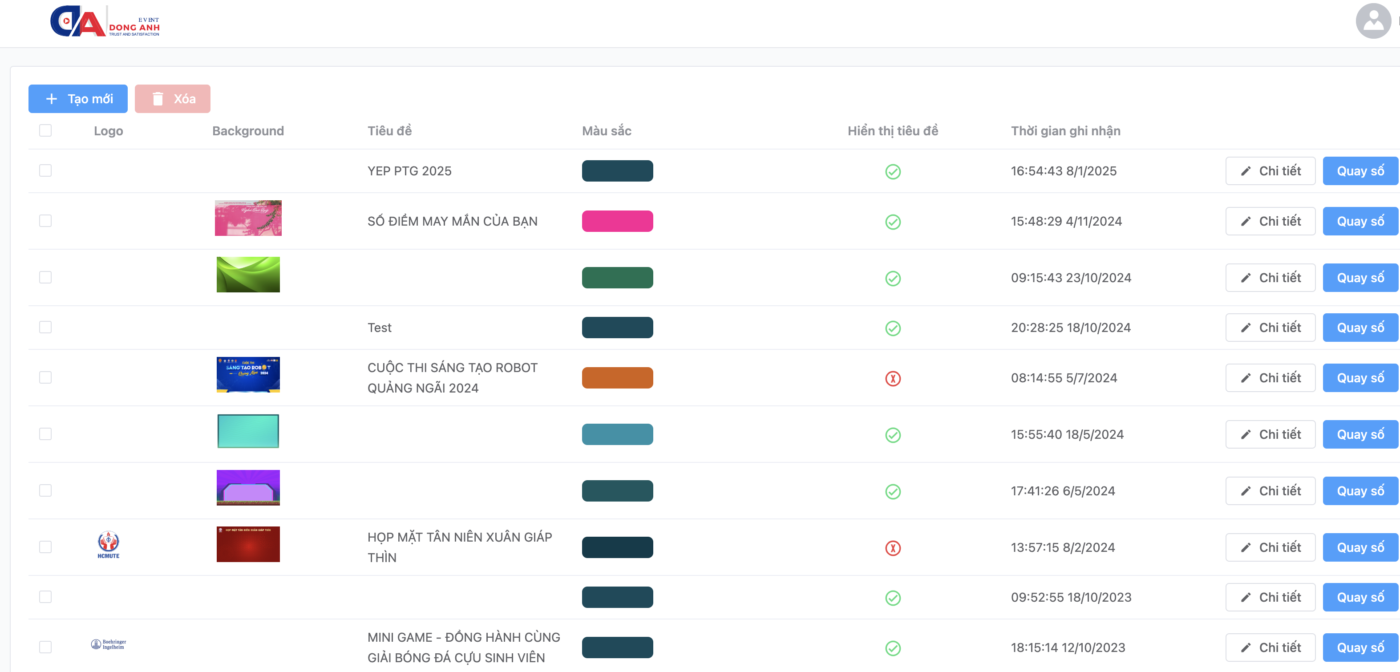Click the Boehringer Ingelheim logo

[108, 646]
